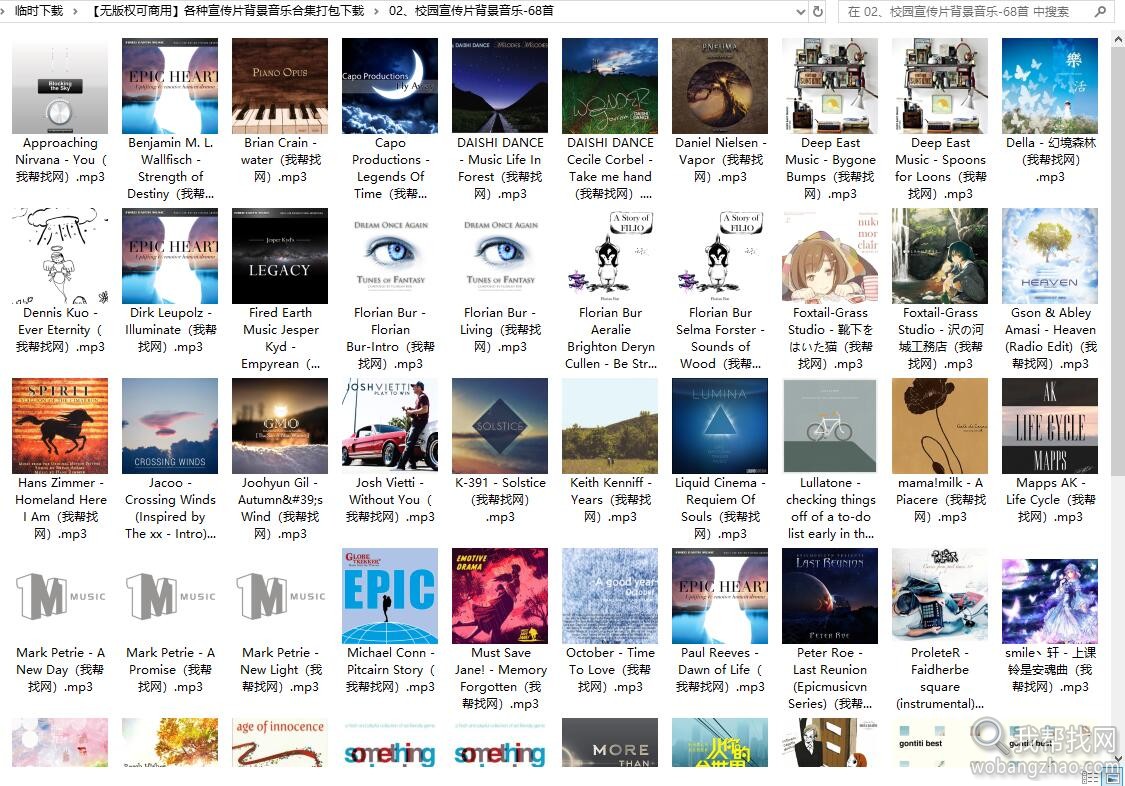Select the Foxtail-Grass Studio 靴下をはいた猫 anime cover
Screen dimensions: 1125x786
point(830,256)
